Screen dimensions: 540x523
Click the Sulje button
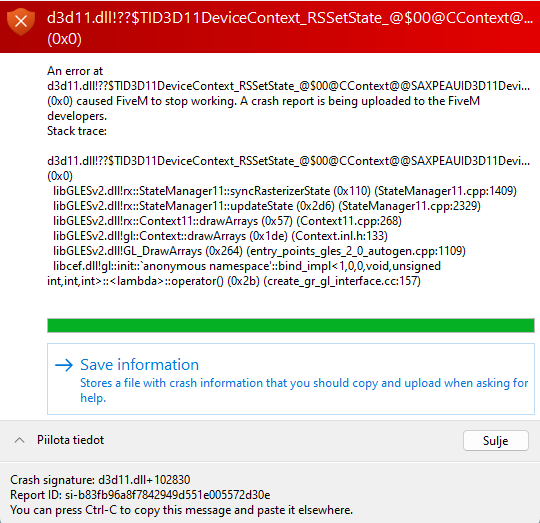point(496,440)
